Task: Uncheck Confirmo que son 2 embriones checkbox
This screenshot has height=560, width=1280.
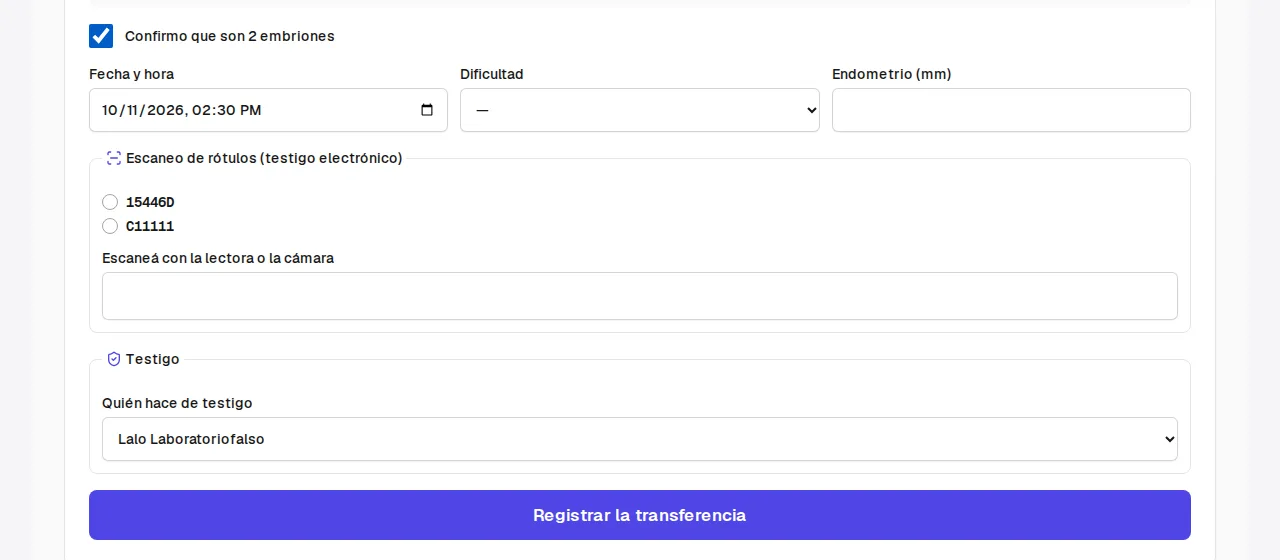Action: click(x=101, y=36)
